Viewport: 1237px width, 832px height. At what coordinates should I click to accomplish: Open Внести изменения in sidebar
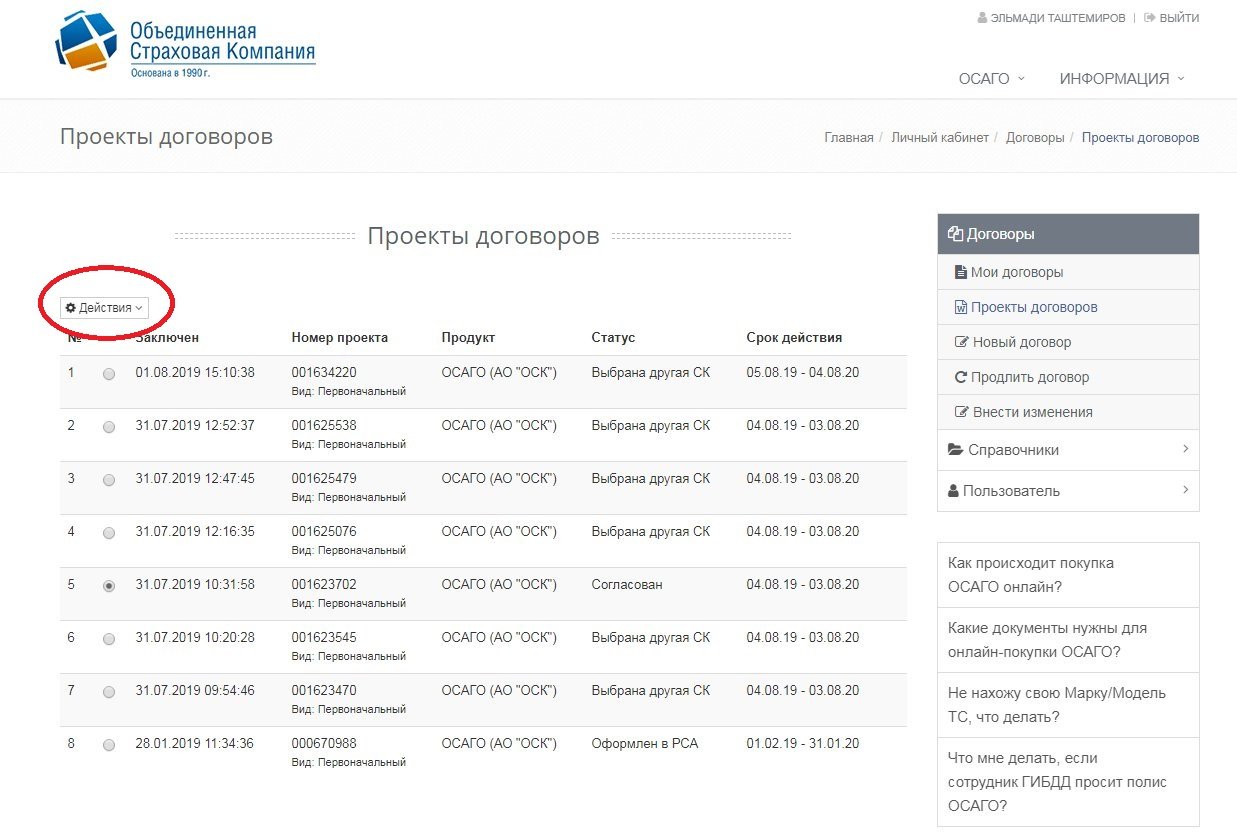tap(1068, 412)
